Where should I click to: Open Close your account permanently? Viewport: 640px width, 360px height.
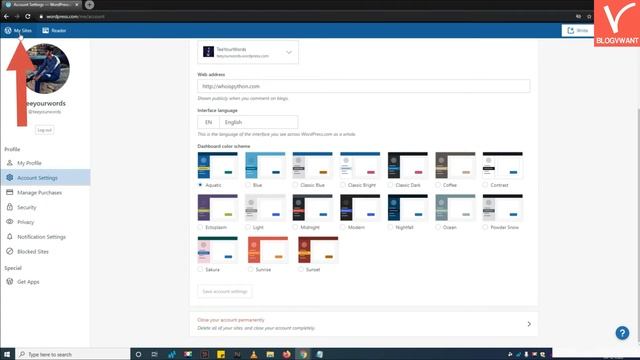coord(364,324)
